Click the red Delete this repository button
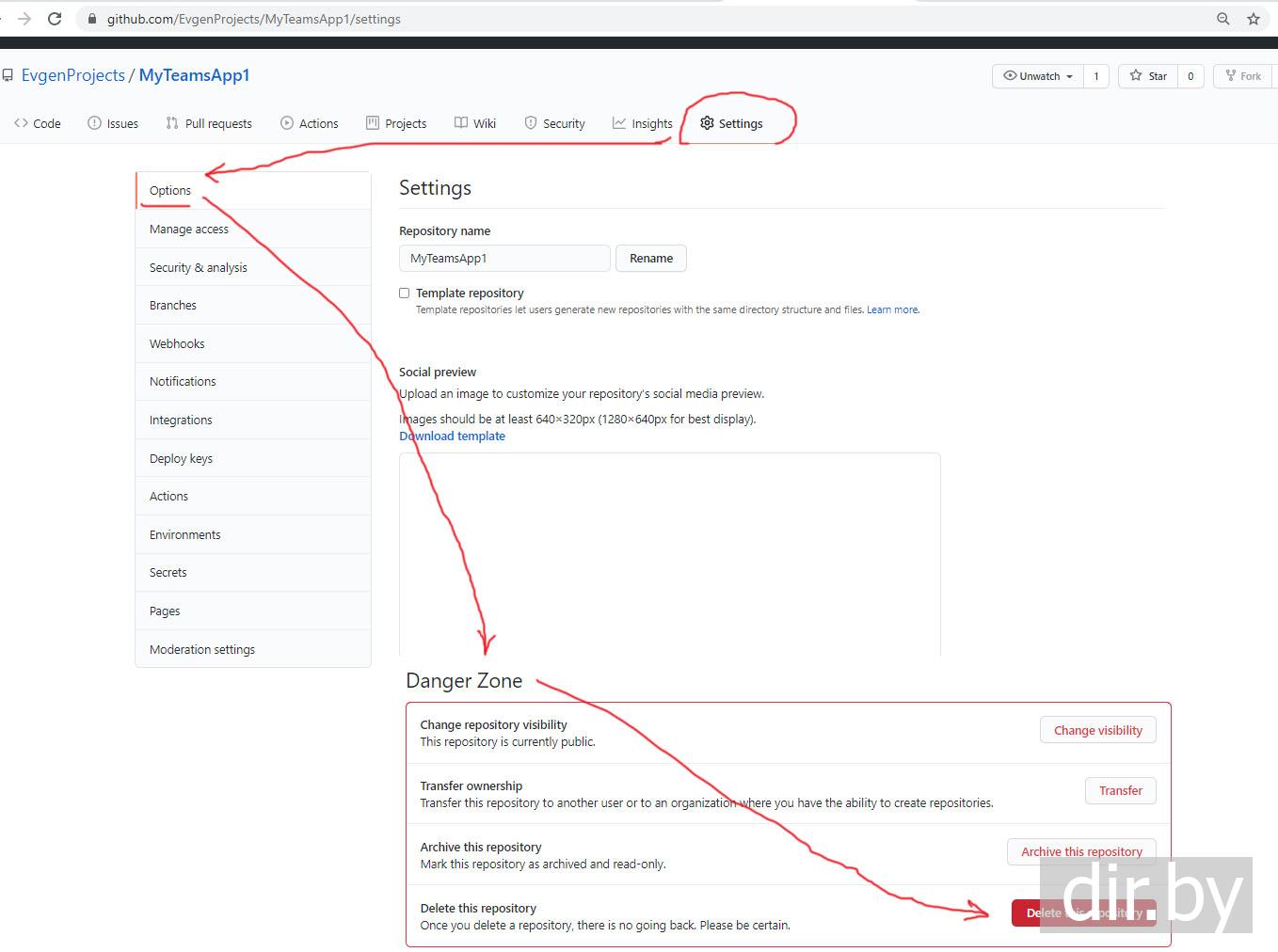The image size is (1278, 952). point(1084,913)
